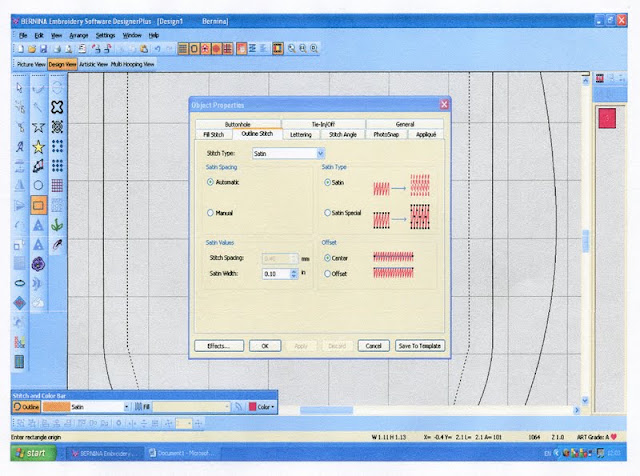Select Manual satin spacing radio button

pos(210,213)
